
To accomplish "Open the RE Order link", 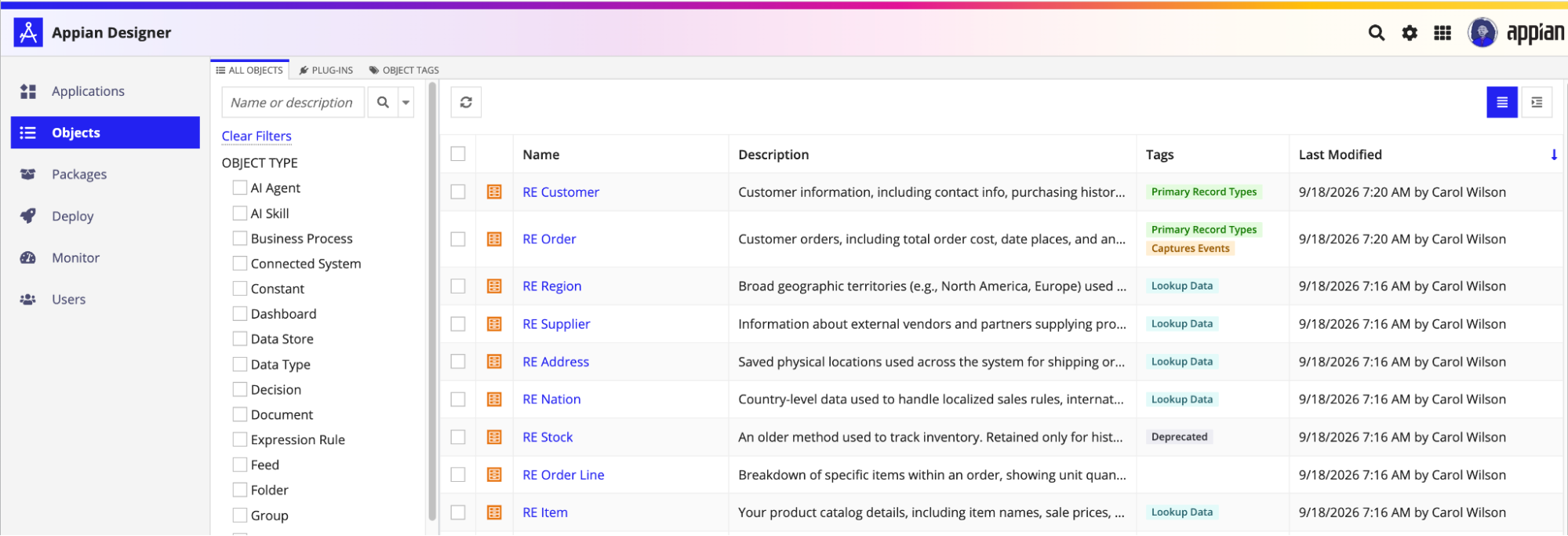I will [x=549, y=239].
